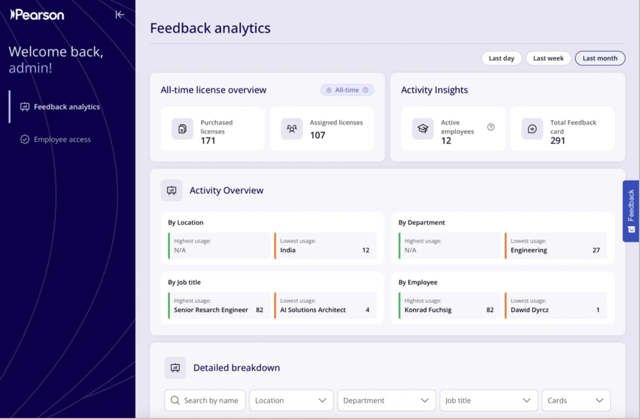Image resolution: width=640 pixels, height=419 pixels.
Task: Click the By Job title heading
Action: [184, 282]
